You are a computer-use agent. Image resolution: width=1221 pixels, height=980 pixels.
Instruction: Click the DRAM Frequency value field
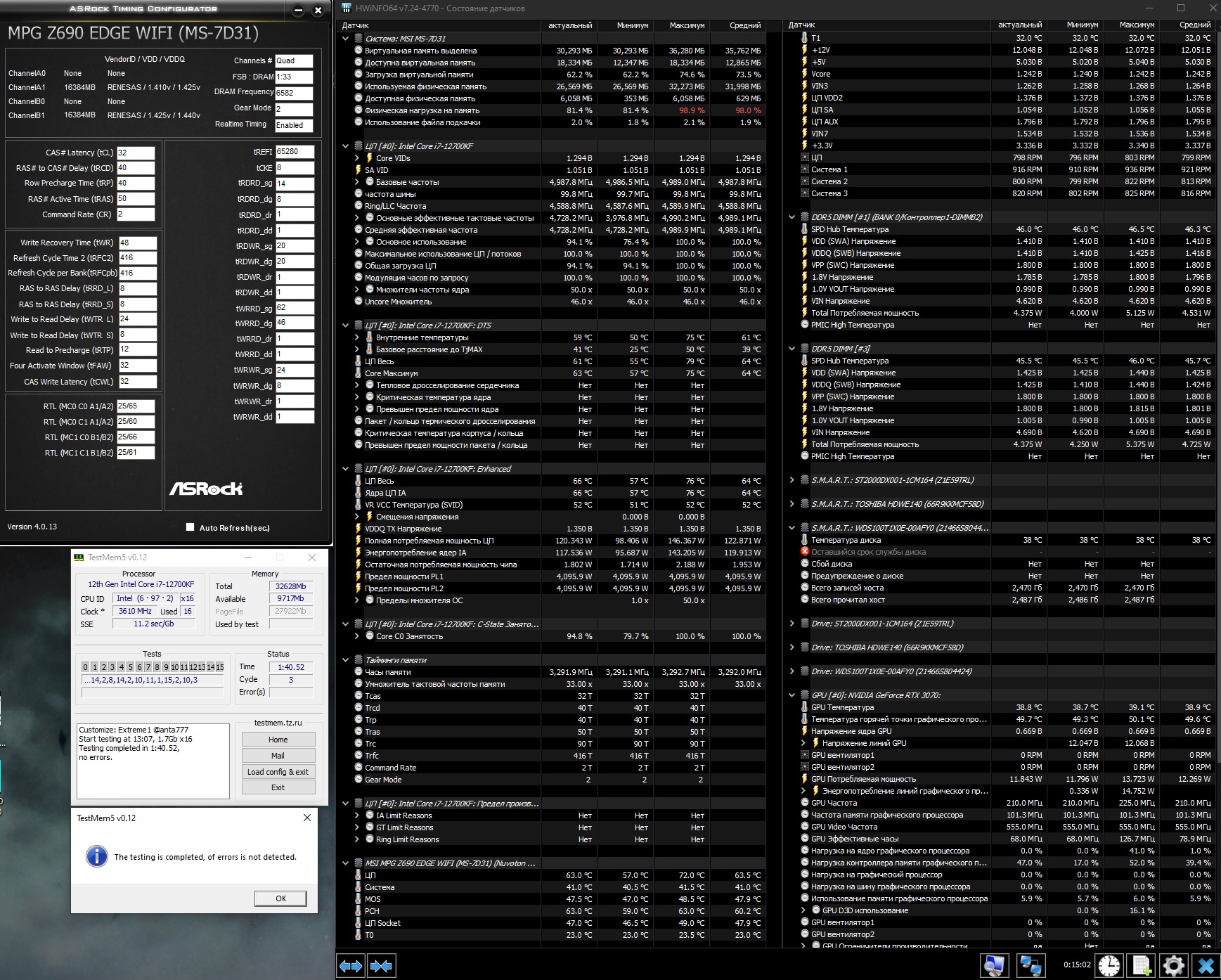click(x=294, y=93)
